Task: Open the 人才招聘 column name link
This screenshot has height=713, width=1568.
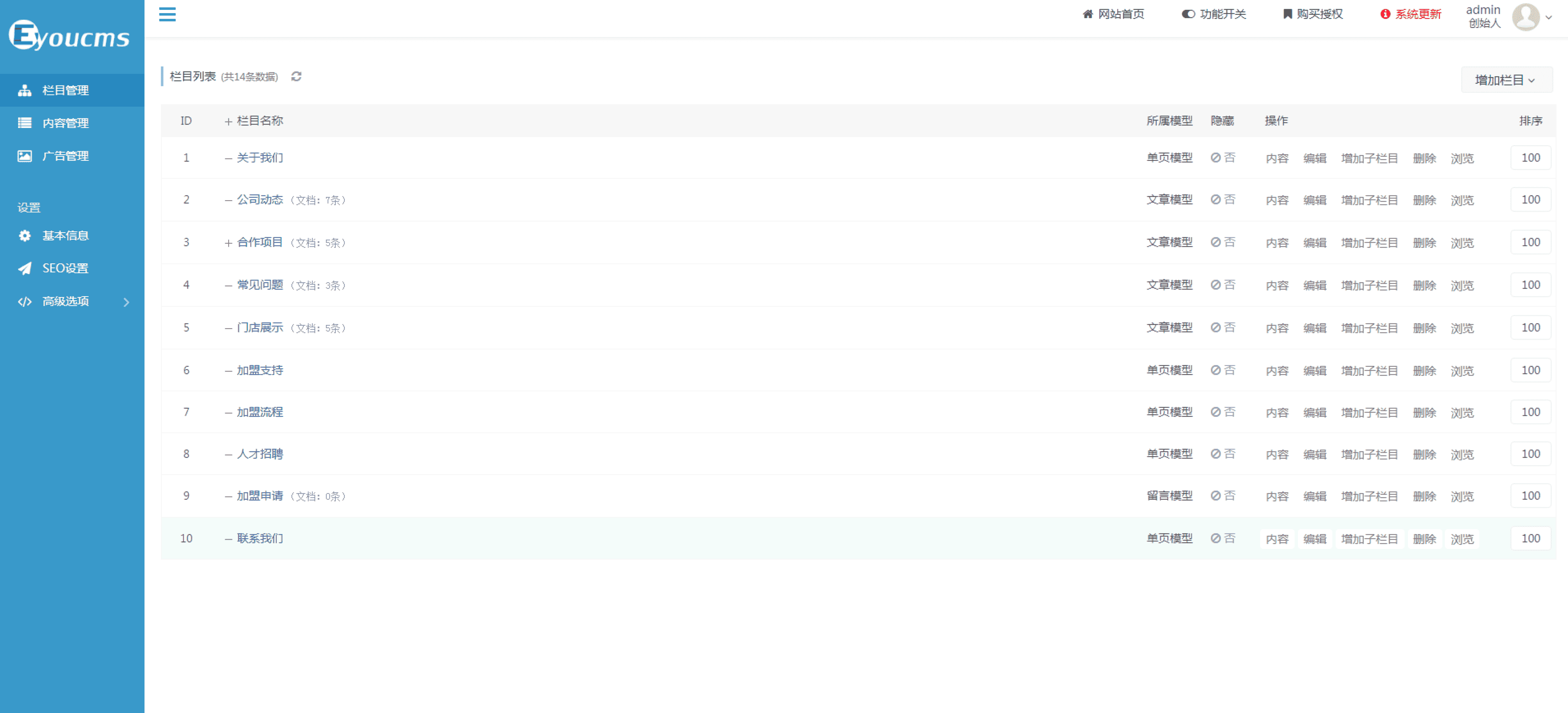Action: (260, 454)
